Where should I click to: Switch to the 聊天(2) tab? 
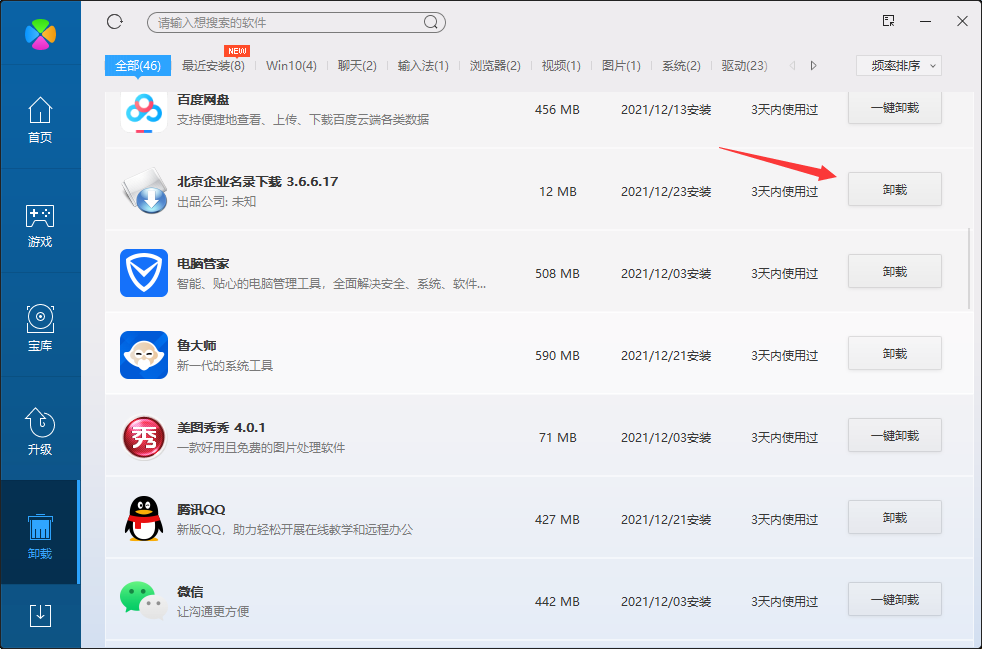click(357, 66)
